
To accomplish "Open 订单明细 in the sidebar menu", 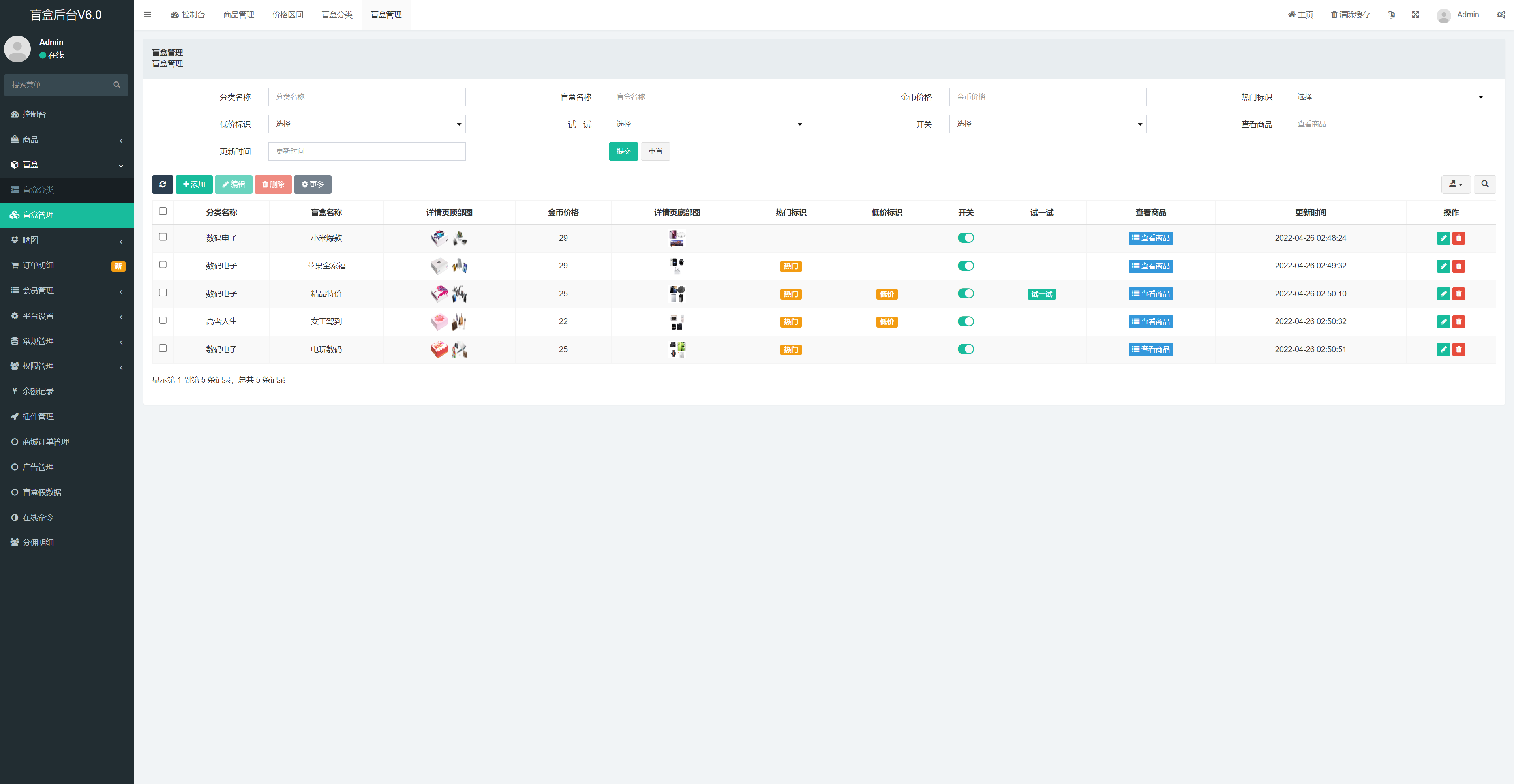I will click(x=38, y=266).
